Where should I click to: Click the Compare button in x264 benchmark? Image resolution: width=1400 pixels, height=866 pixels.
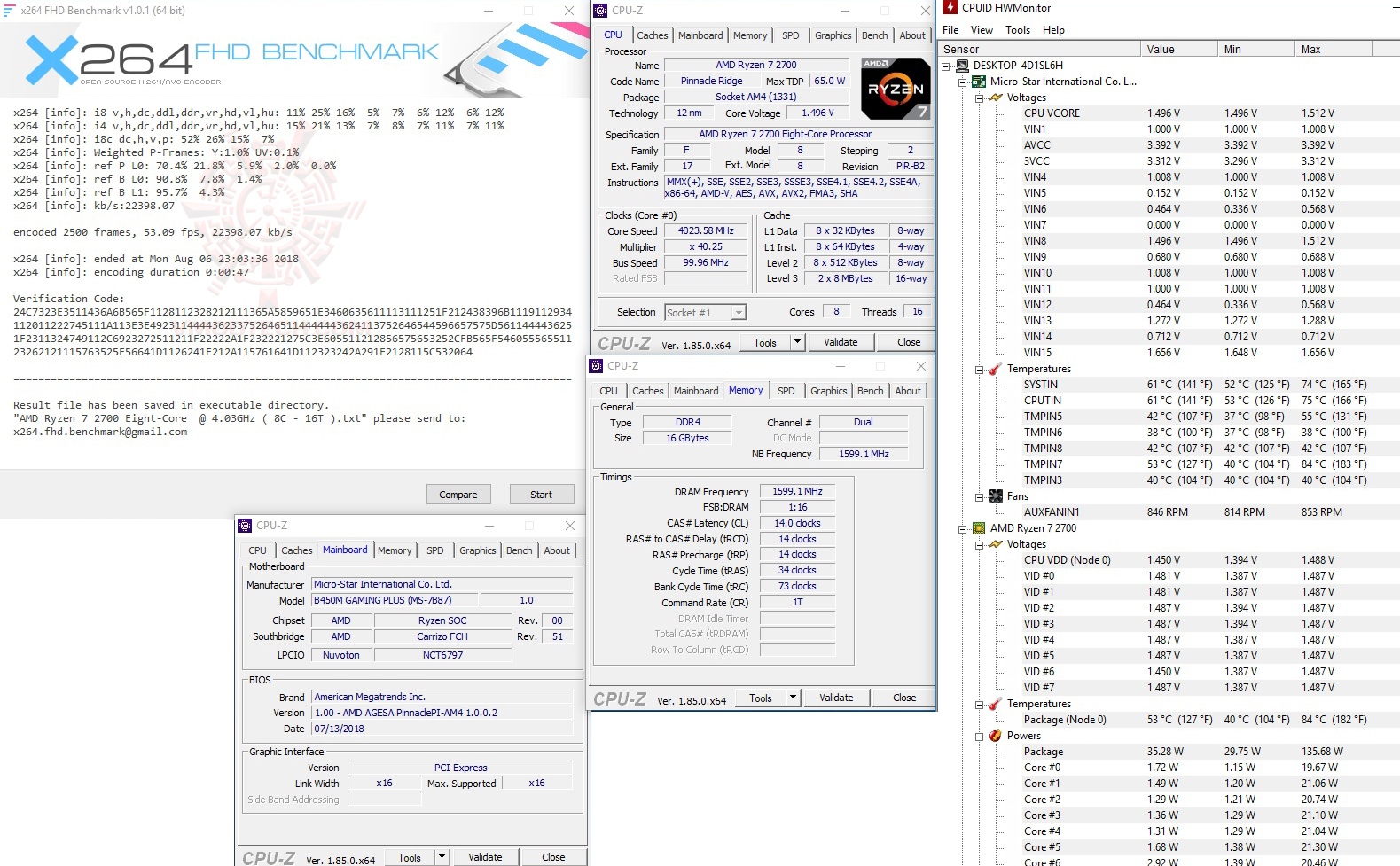458,495
